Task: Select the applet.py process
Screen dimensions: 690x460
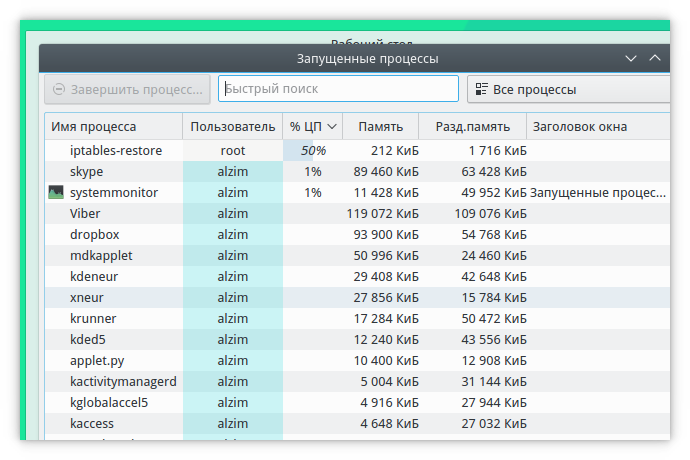Action: point(97,361)
